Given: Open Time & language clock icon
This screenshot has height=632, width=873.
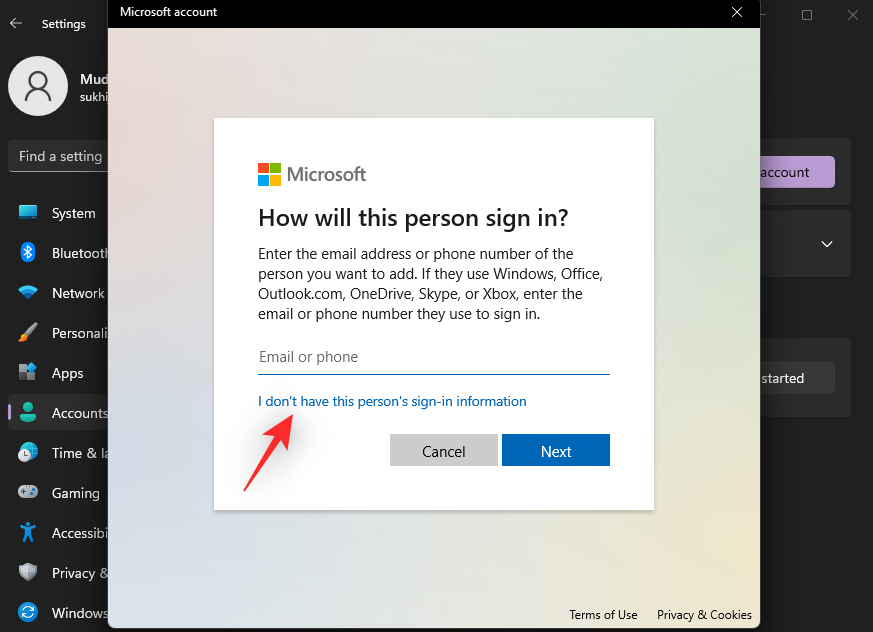Looking at the screenshot, I should coord(27,452).
